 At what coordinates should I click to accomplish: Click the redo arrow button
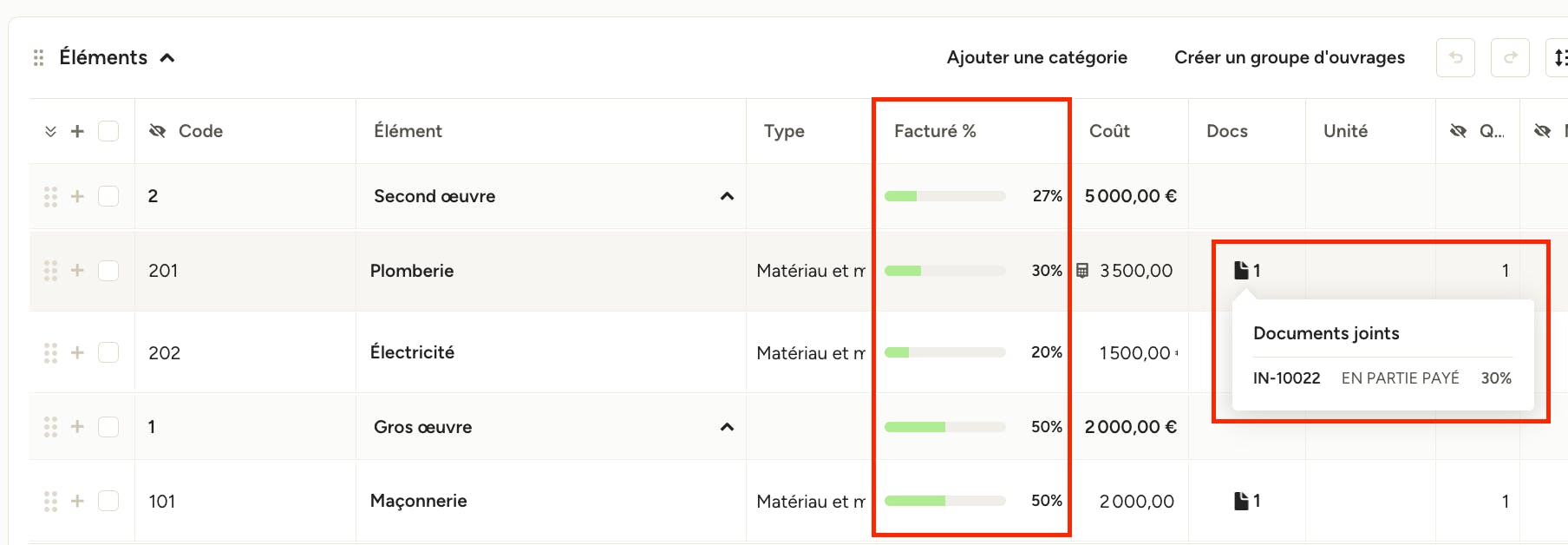tap(1510, 57)
